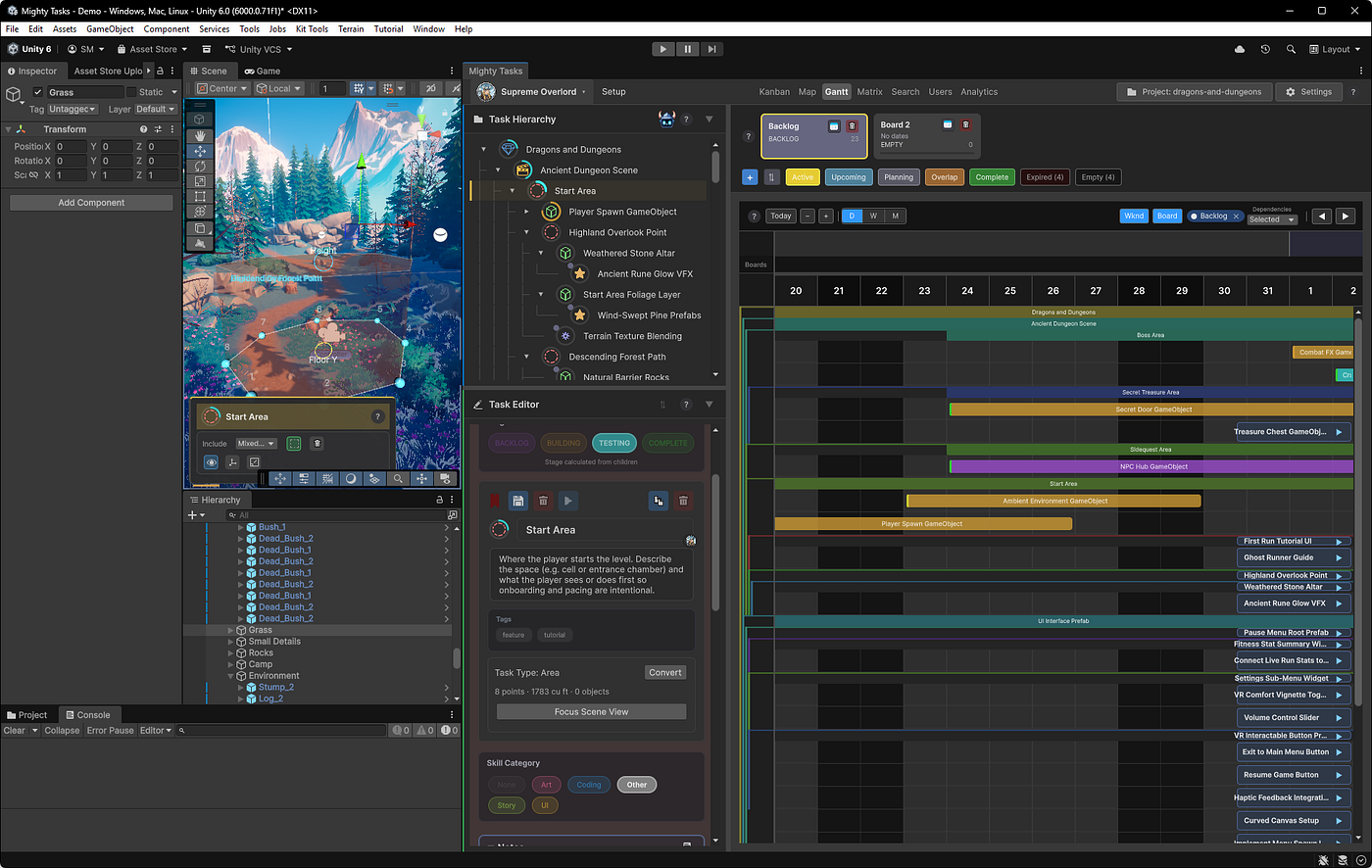Toggle the Overlap filter in Gantt
This screenshot has height=868, width=1372.
[945, 177]
